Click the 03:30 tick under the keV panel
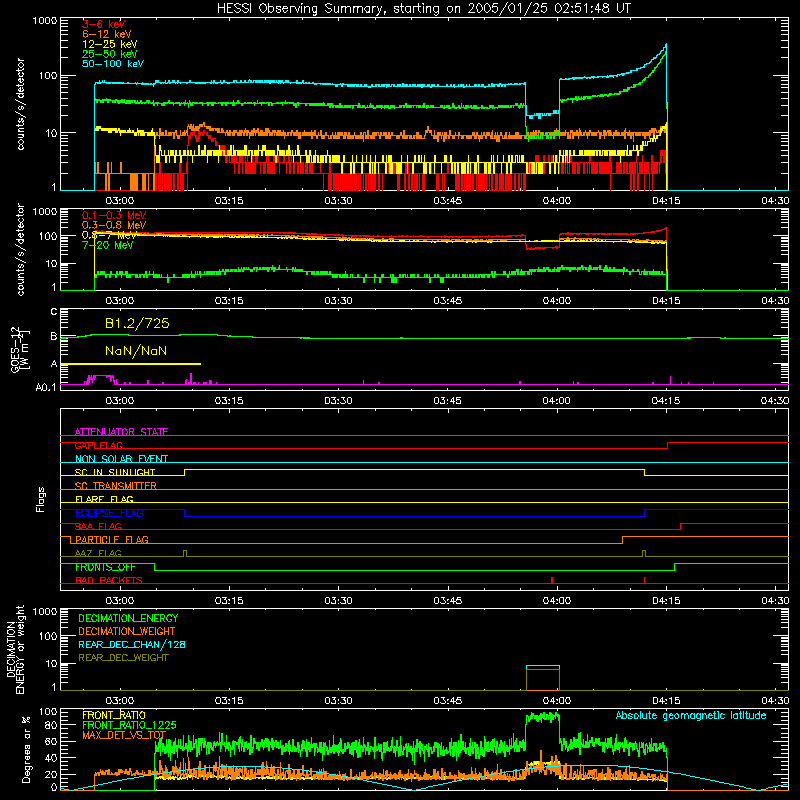 pyautogui.click(x=338, y=201)
